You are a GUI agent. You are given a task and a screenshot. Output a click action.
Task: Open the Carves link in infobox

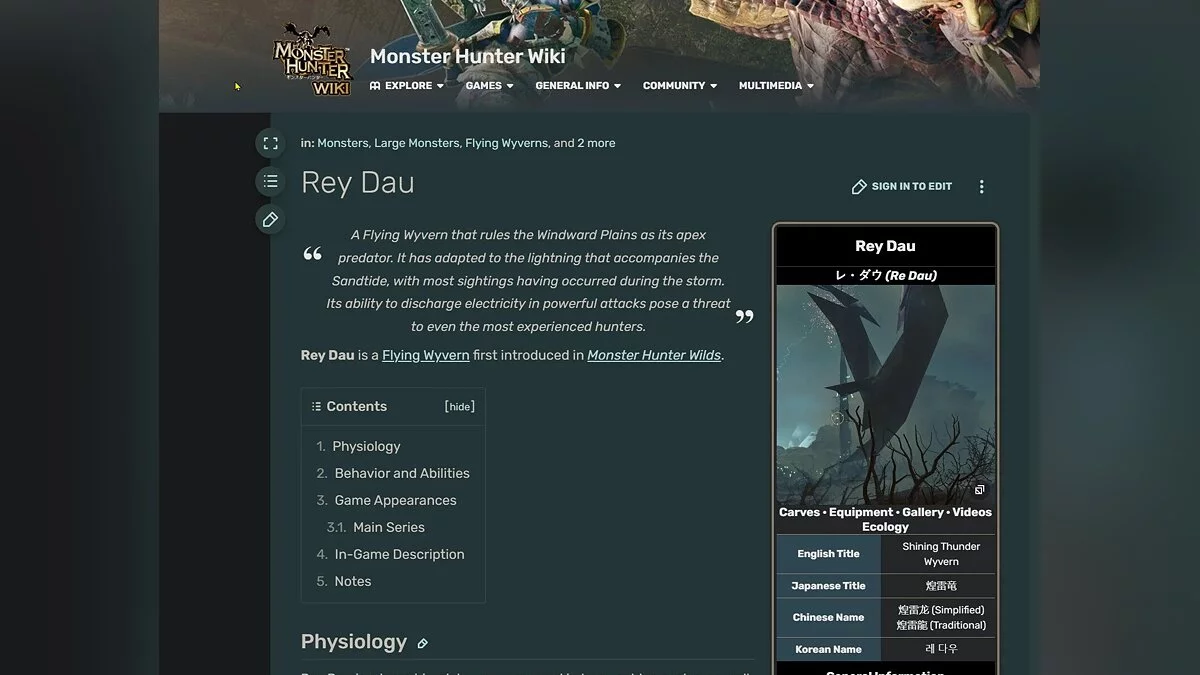coord(799,512)
